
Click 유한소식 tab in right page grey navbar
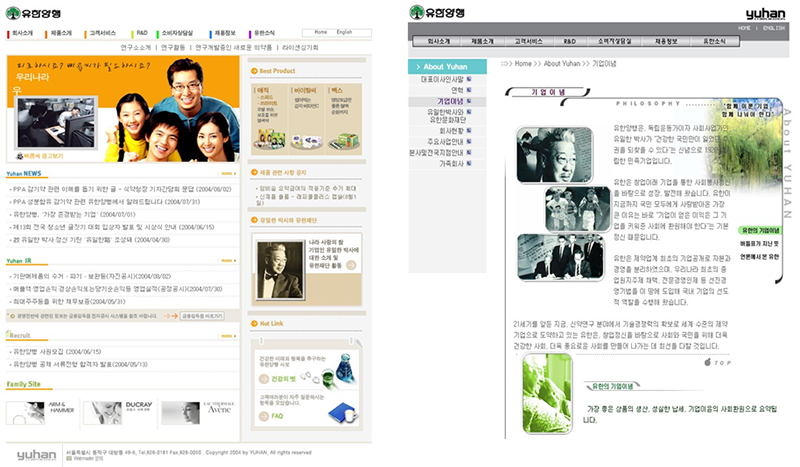click(714, 41)
